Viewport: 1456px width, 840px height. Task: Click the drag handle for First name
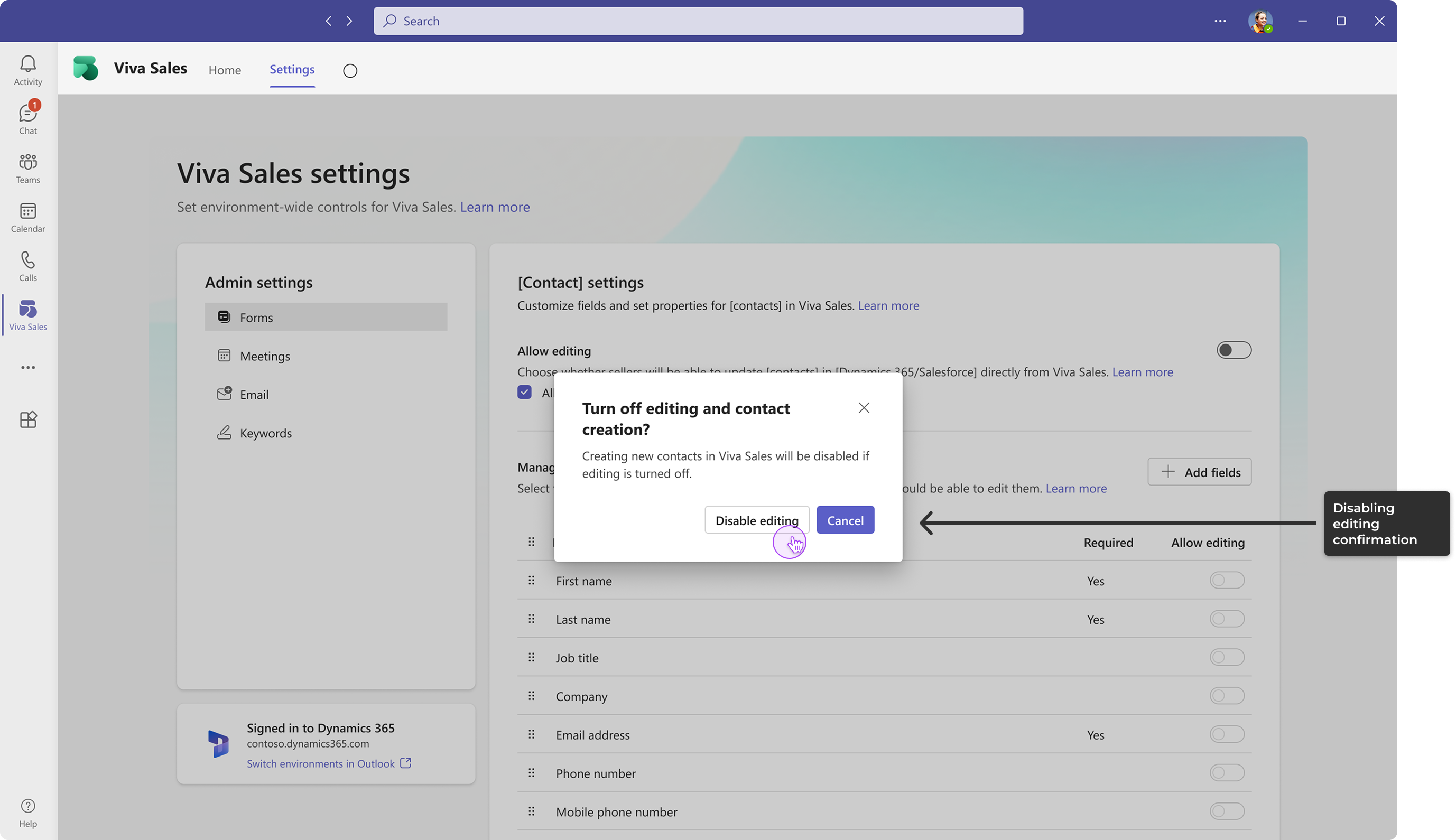[x=532, y=581]
